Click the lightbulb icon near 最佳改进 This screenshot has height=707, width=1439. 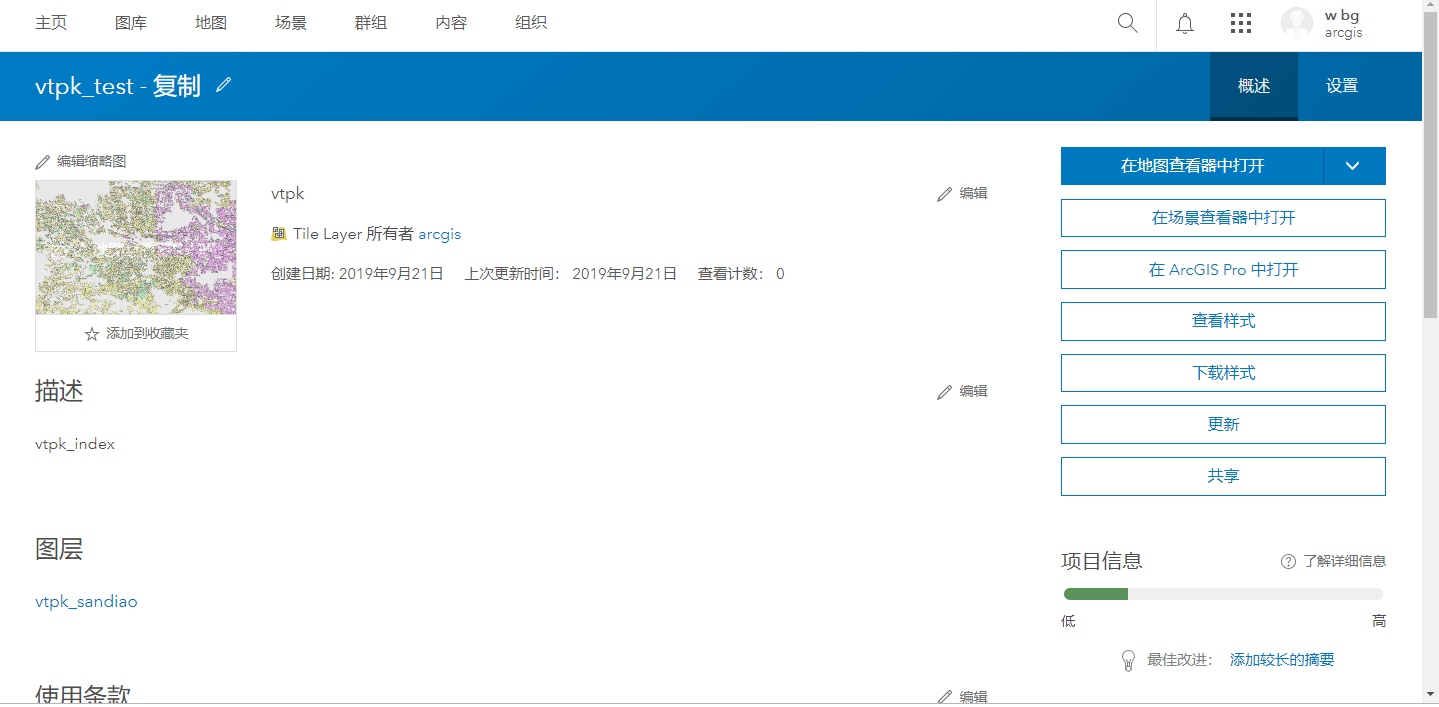point(1128,660)
